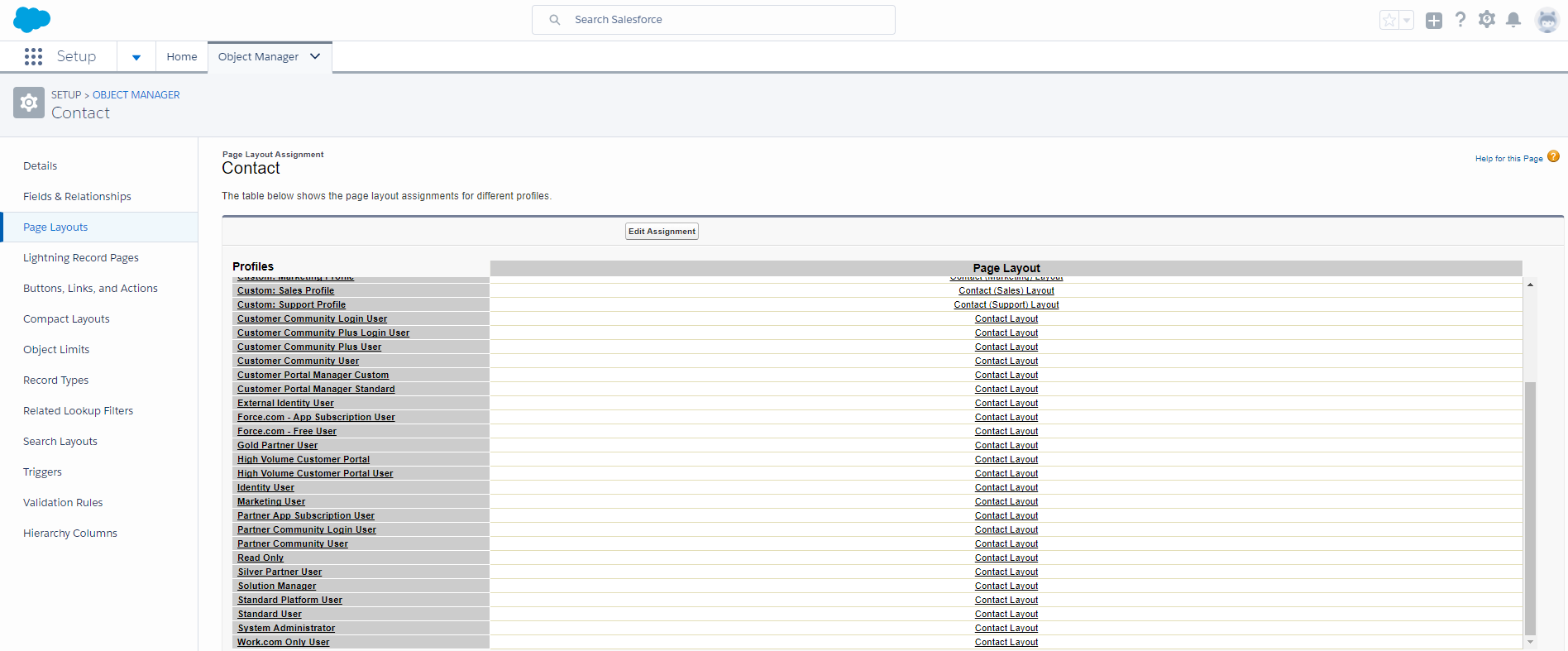Open the Contact (Sales) Layout link

click(x=1006, y=291)
